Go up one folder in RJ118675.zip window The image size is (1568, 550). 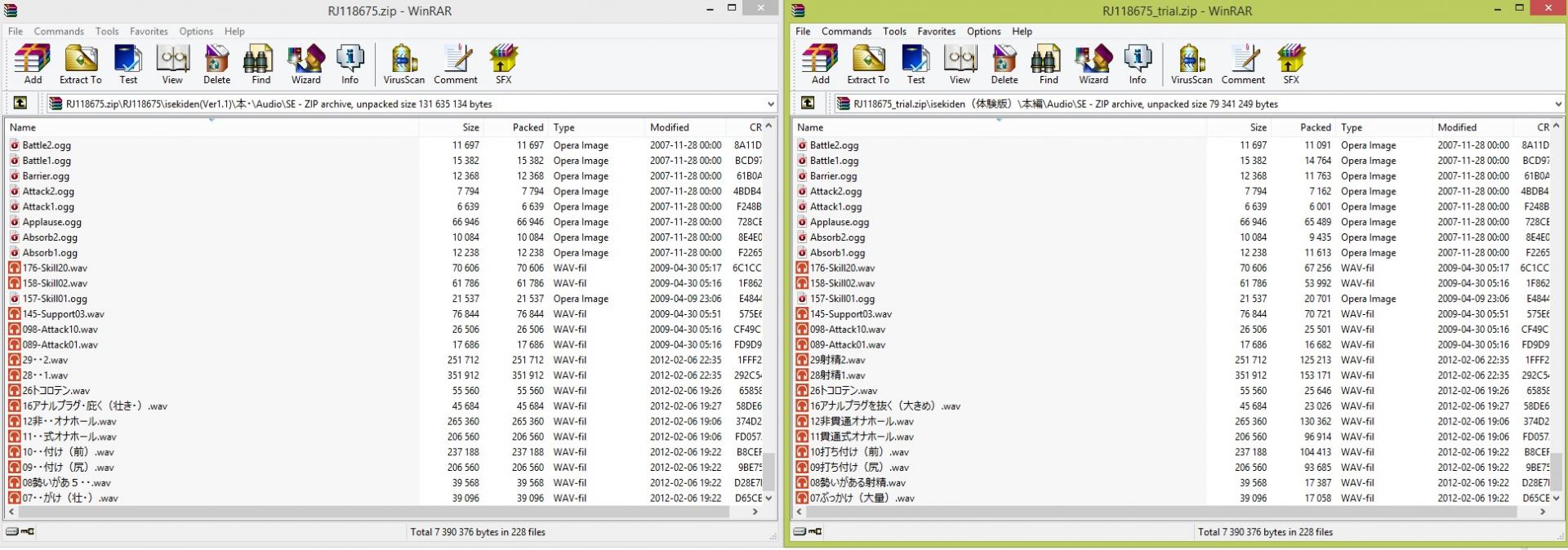click(20, 103)
